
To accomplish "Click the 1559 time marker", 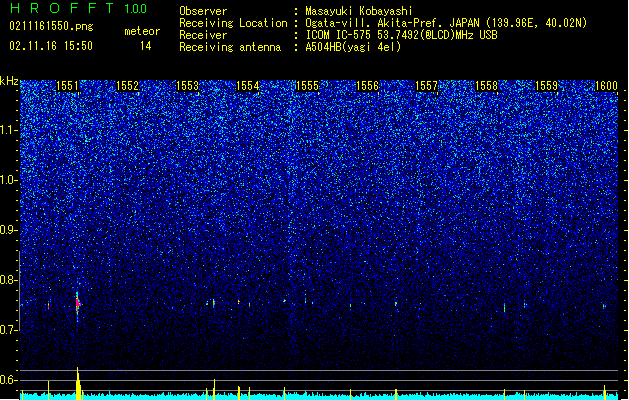I will point(546,86).
